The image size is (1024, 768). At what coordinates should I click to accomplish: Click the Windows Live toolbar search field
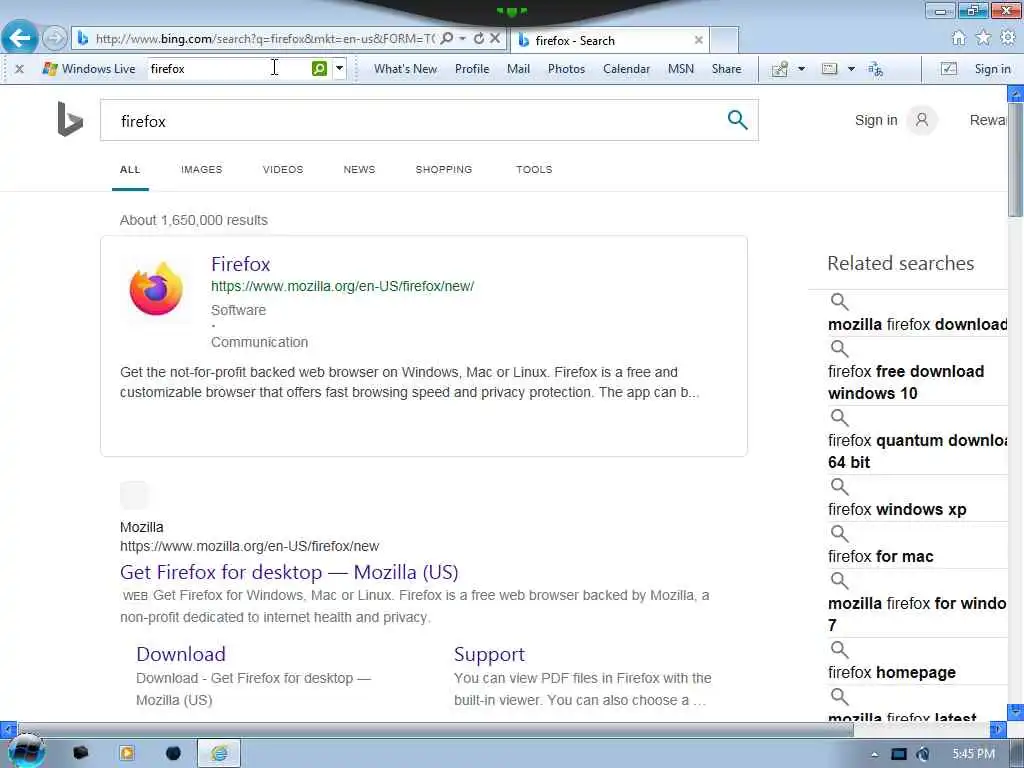click(229, 69)
